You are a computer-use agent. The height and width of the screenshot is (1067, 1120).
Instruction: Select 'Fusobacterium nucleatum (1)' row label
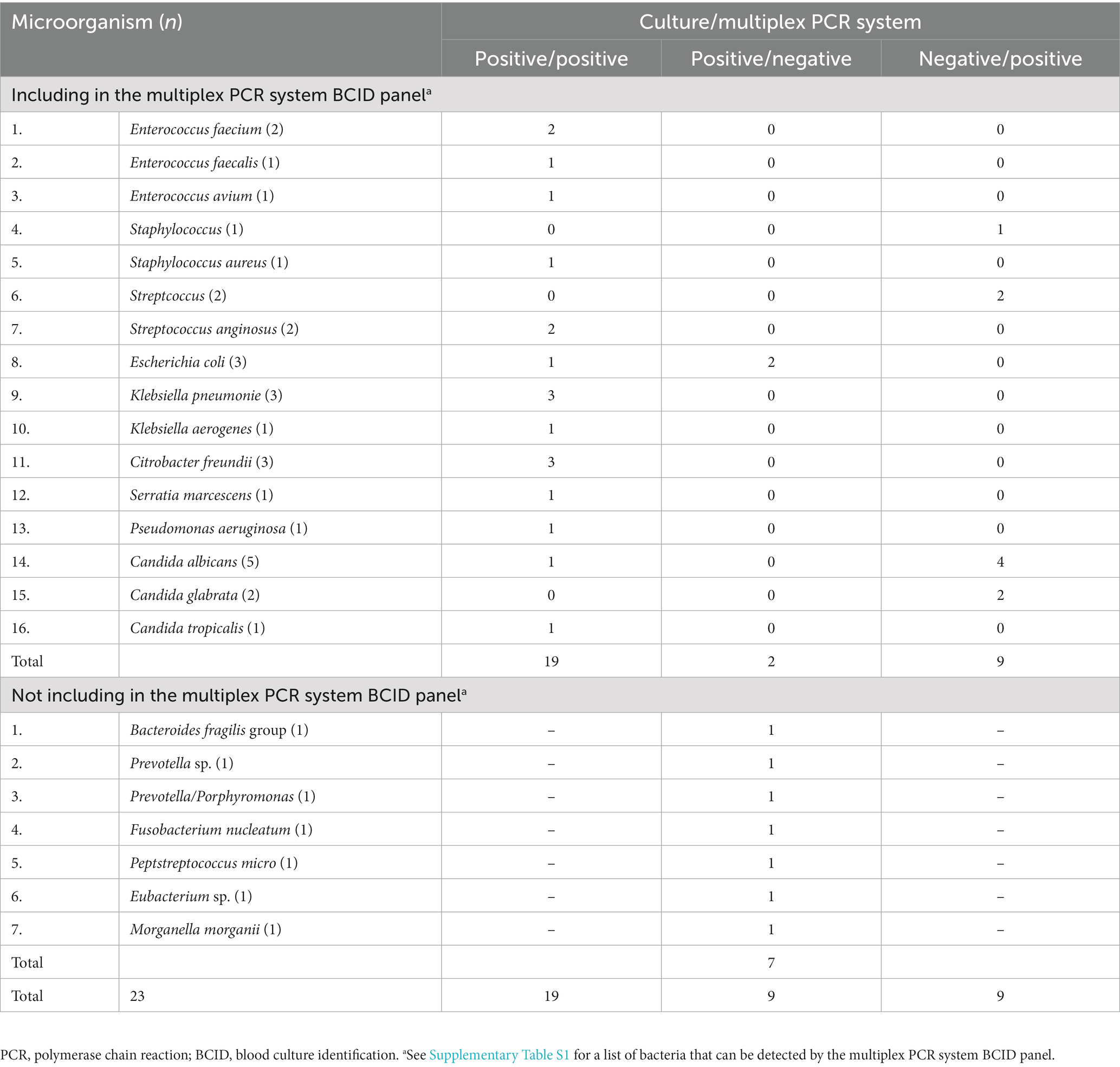click(x=221, y=830)
